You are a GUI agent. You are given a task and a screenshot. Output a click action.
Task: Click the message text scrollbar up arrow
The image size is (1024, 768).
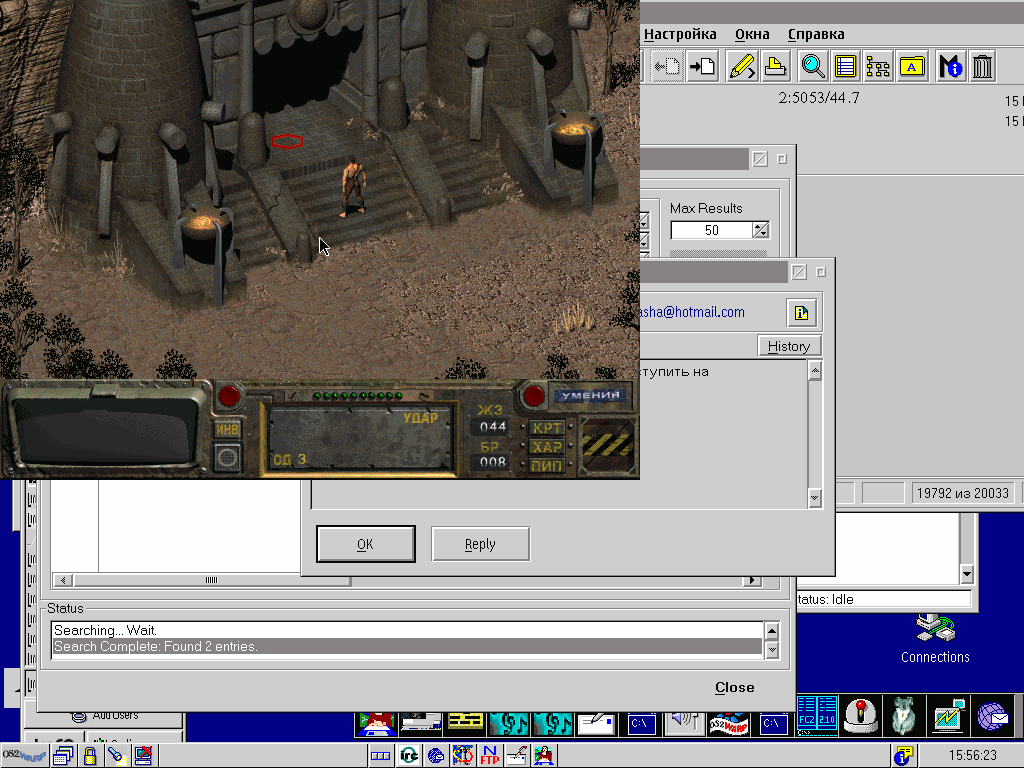pos(814,371)
